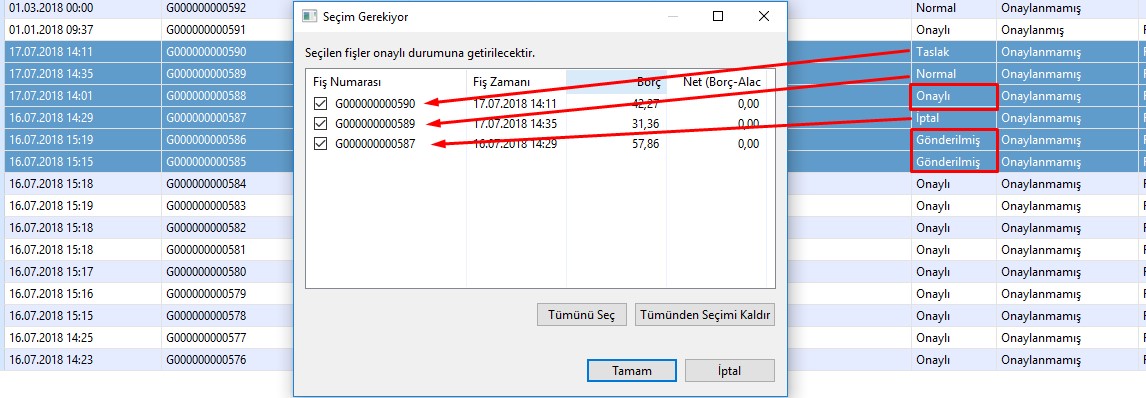The image size is (1146, 398).
Task: Sort by the Borç column header
Action: (616, 82)
